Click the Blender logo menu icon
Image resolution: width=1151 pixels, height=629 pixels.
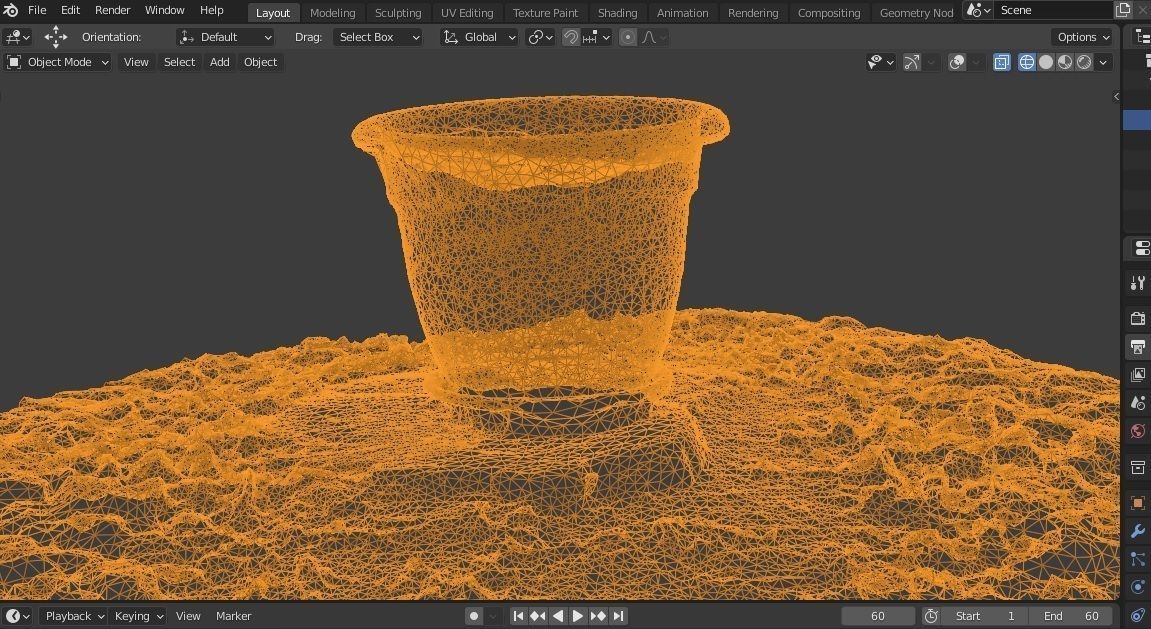tap(11, 10)
